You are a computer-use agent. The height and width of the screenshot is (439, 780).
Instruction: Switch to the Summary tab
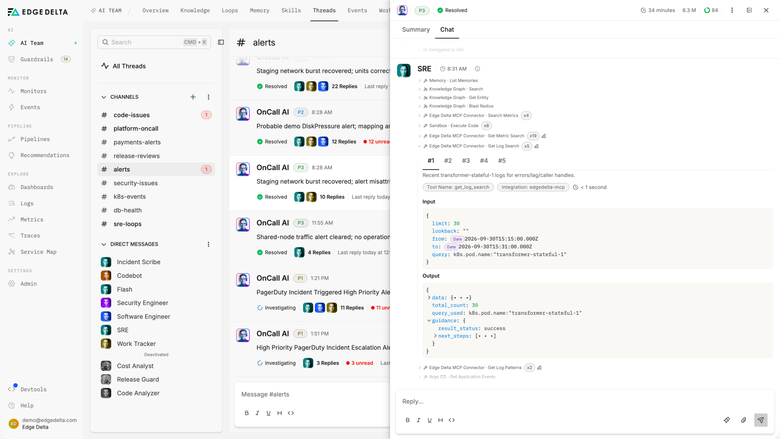tap(415, 30)
